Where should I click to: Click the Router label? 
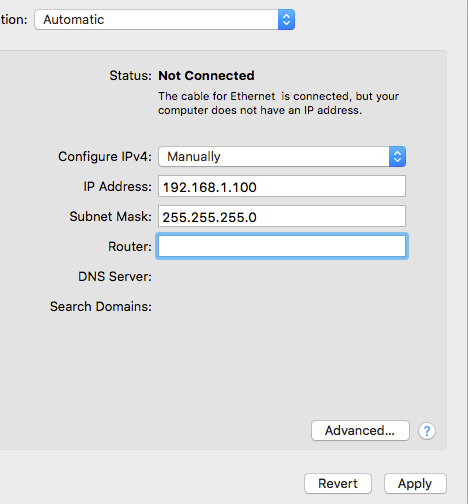130,247
